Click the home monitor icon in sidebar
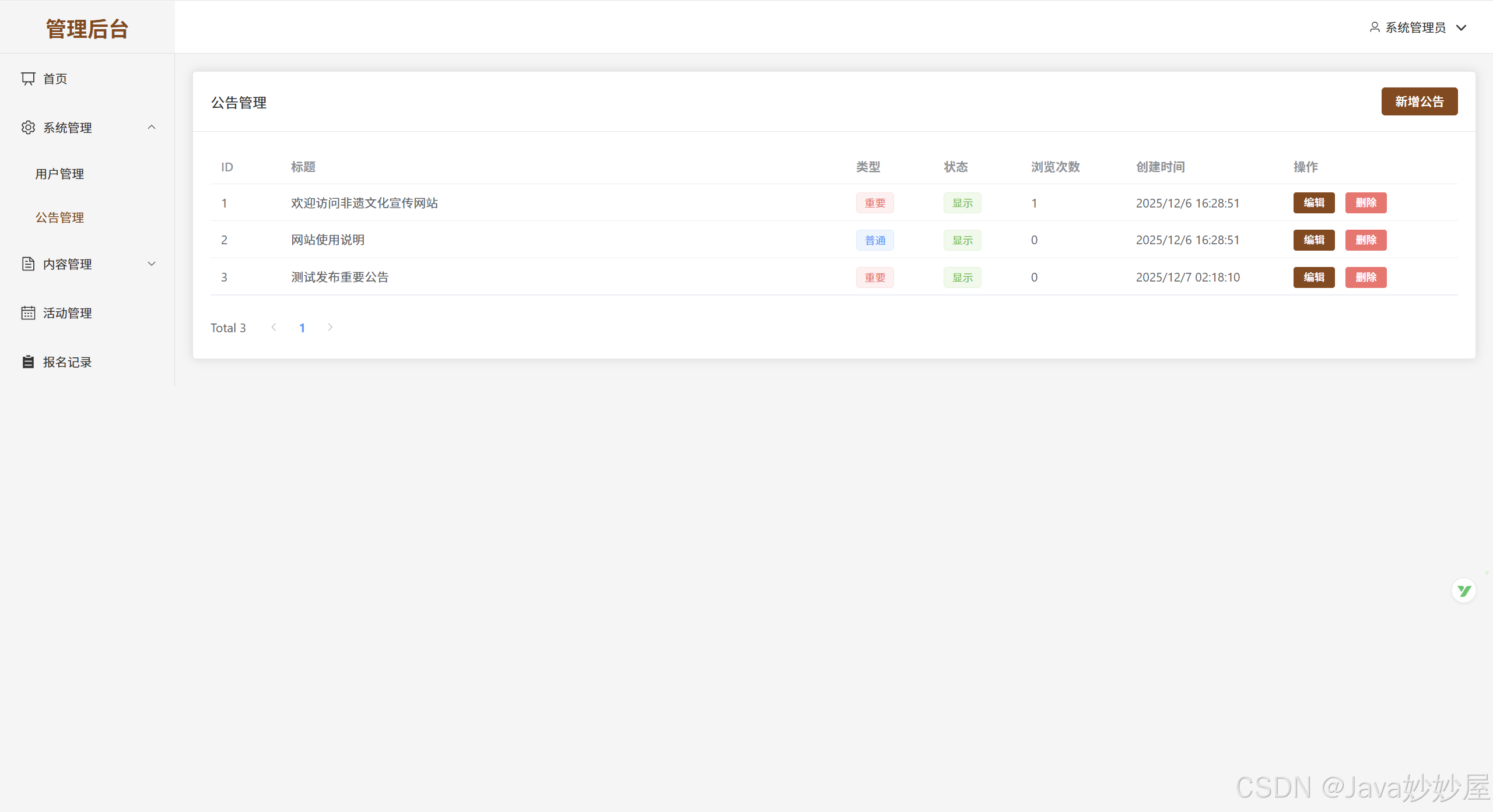 pyautogui.click(x=28, y=79)
